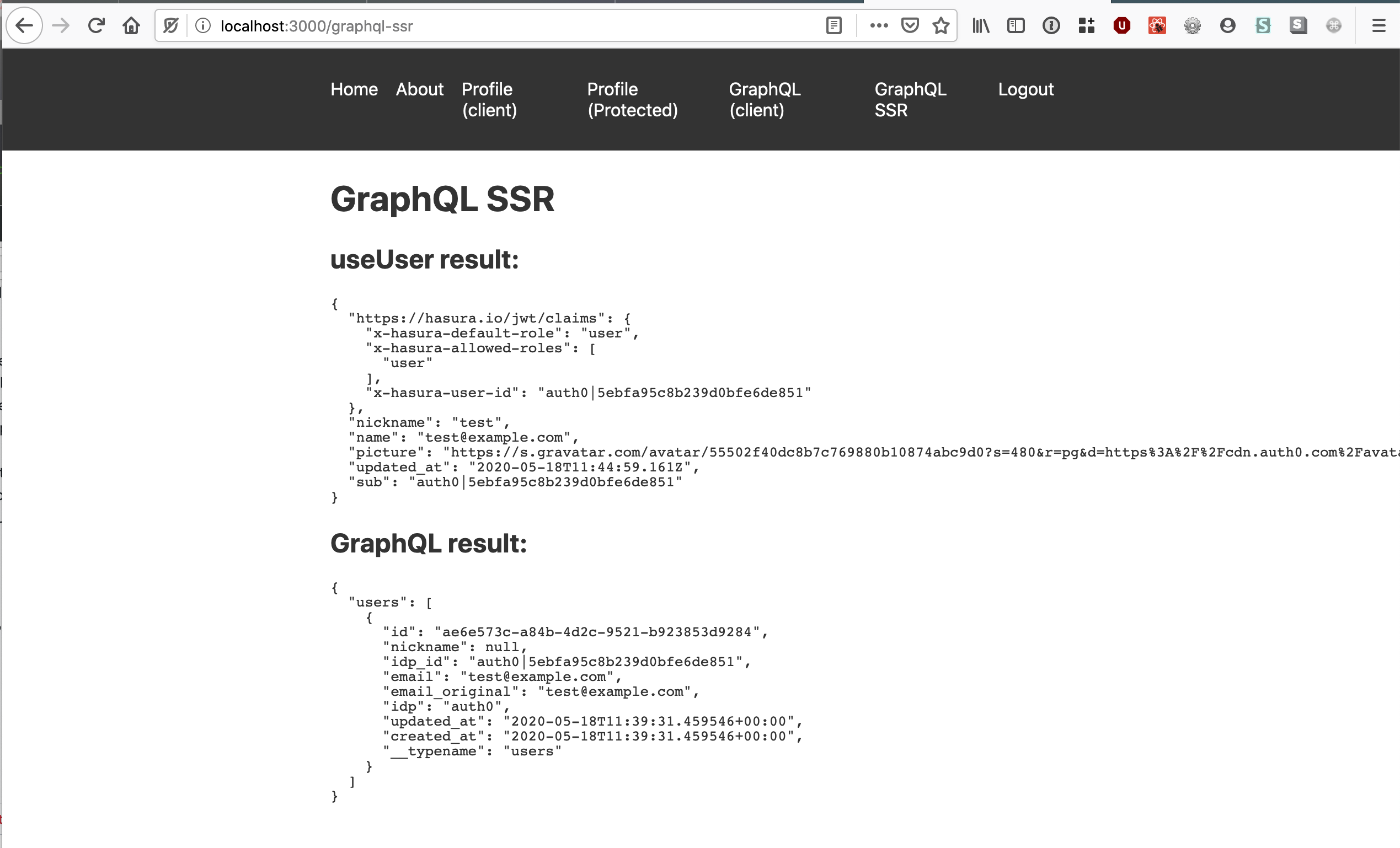Screen dimensions: 1400x848
Task: Click the "users": [ line
Action: tap(391, 603)
